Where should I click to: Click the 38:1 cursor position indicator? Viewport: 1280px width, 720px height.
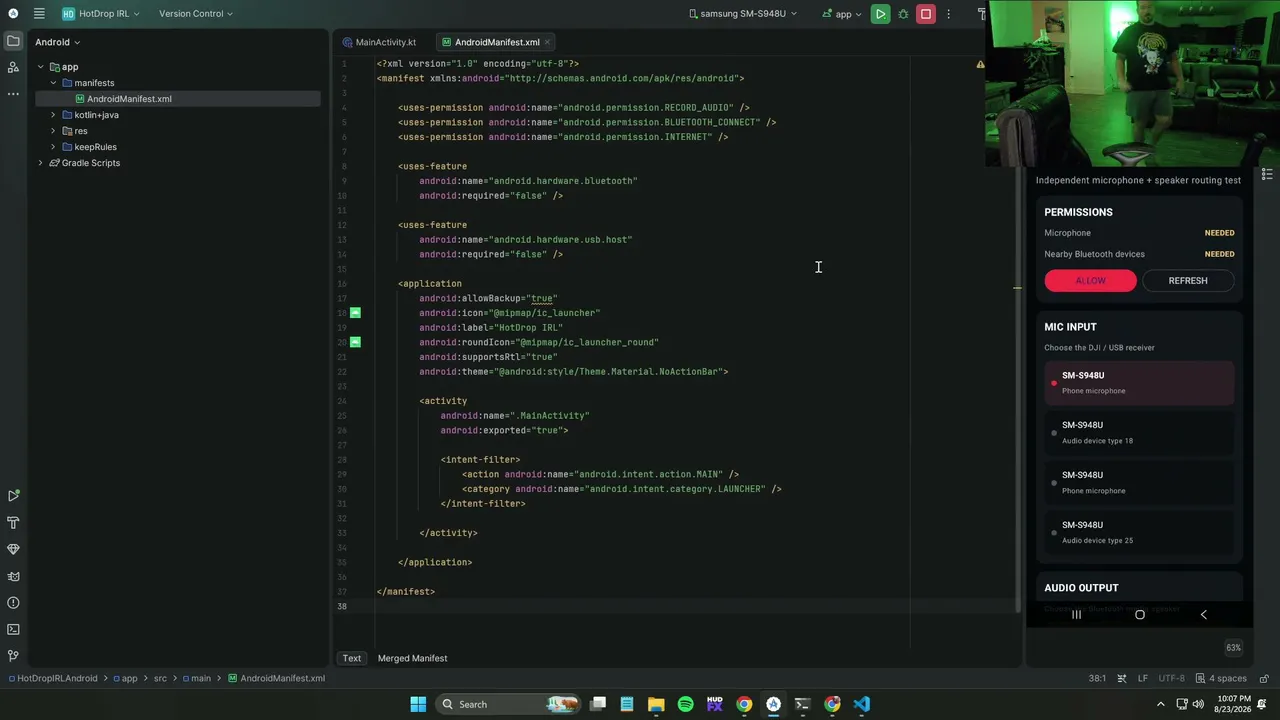[1097, 678]
